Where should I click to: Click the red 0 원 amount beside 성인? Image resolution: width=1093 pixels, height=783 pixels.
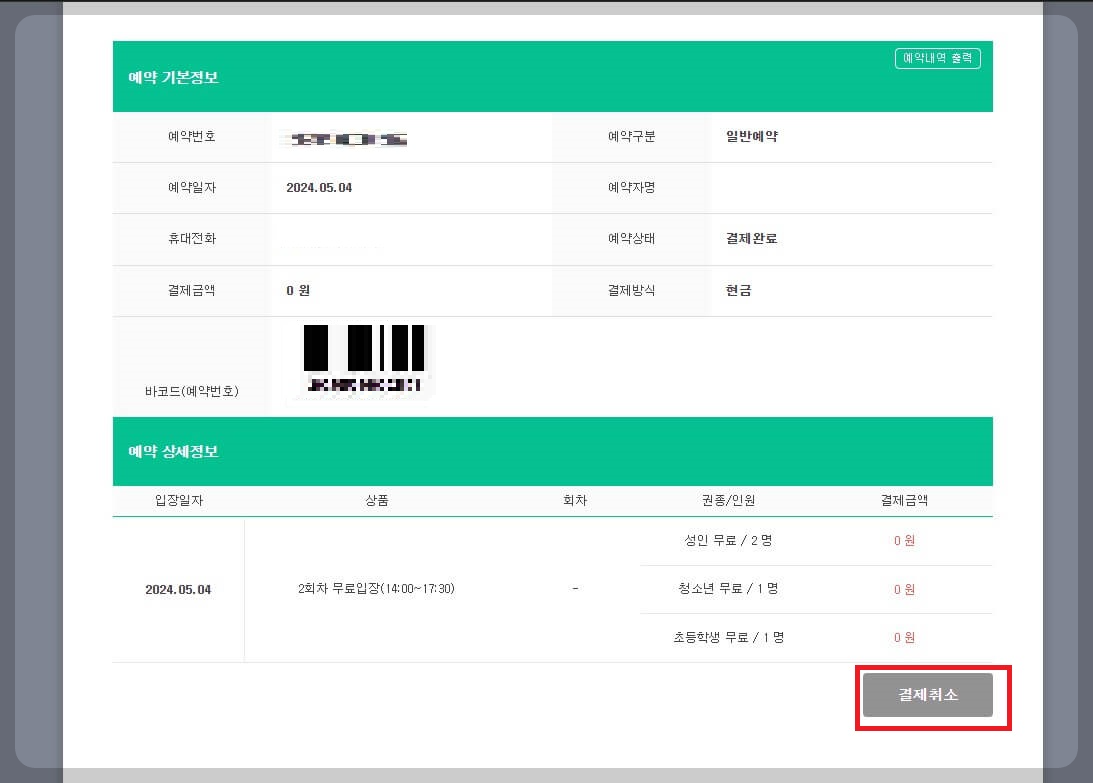[904, 540]
